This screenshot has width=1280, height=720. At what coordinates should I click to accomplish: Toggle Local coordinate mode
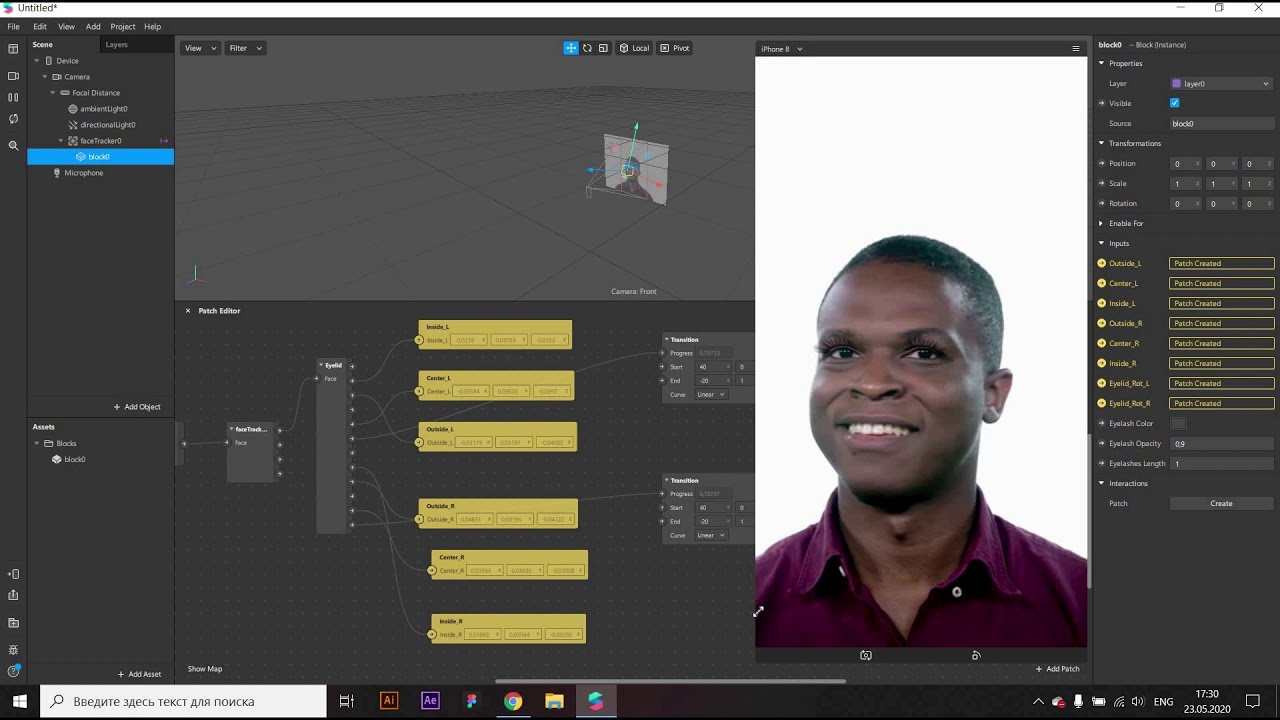[x=634, y=48]
